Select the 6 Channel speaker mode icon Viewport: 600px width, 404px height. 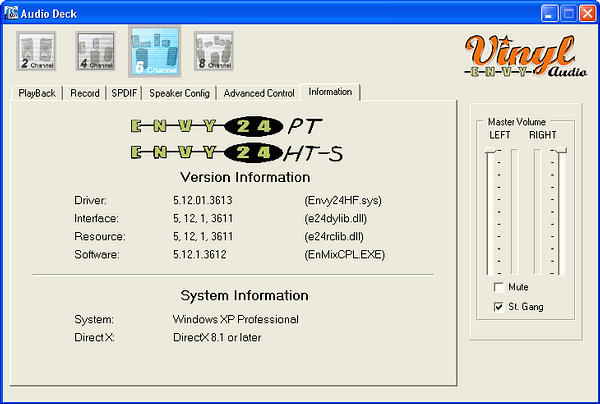pos(155,51)
